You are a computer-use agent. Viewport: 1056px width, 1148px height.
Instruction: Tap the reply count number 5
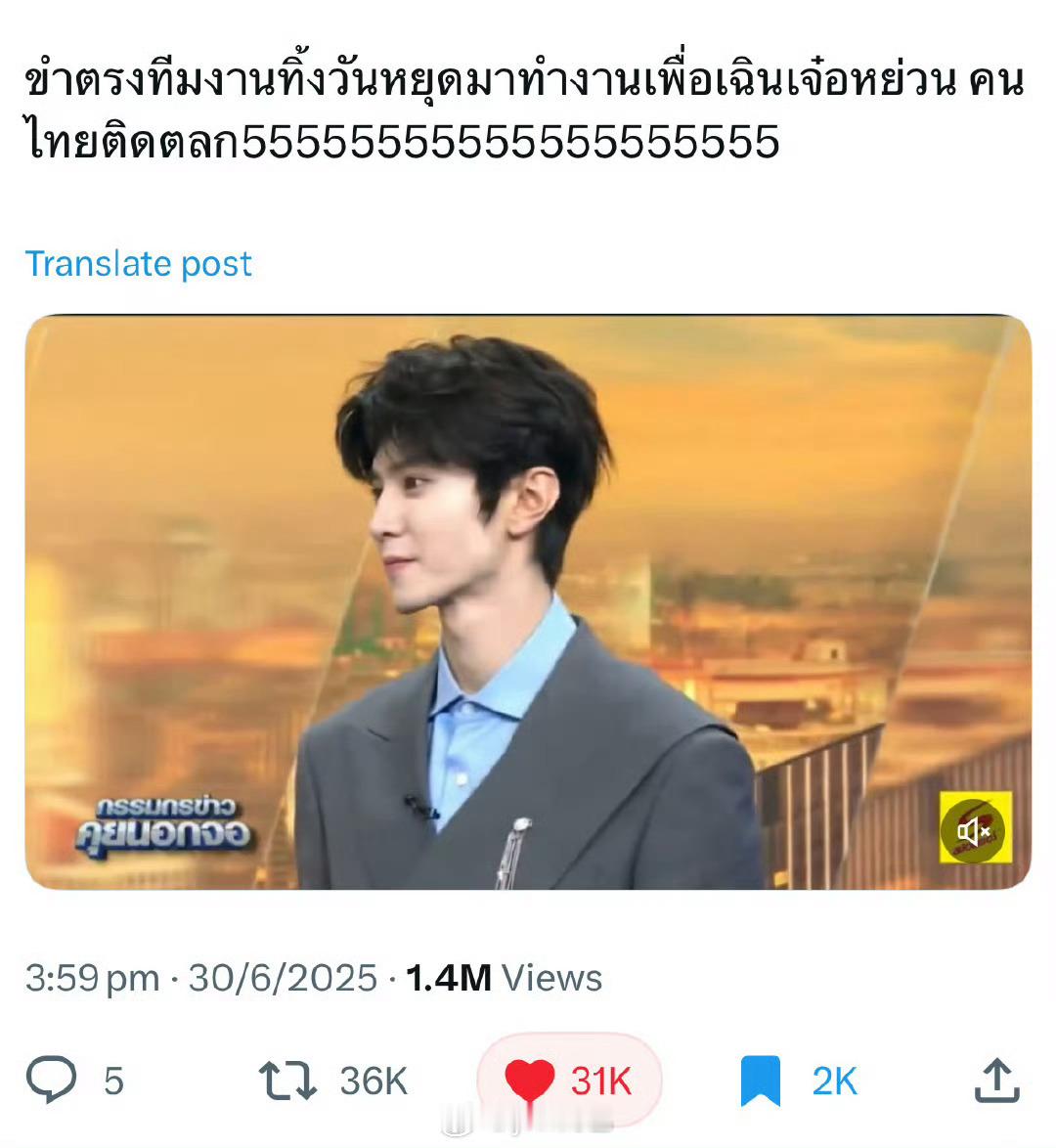coord(113,1081)
